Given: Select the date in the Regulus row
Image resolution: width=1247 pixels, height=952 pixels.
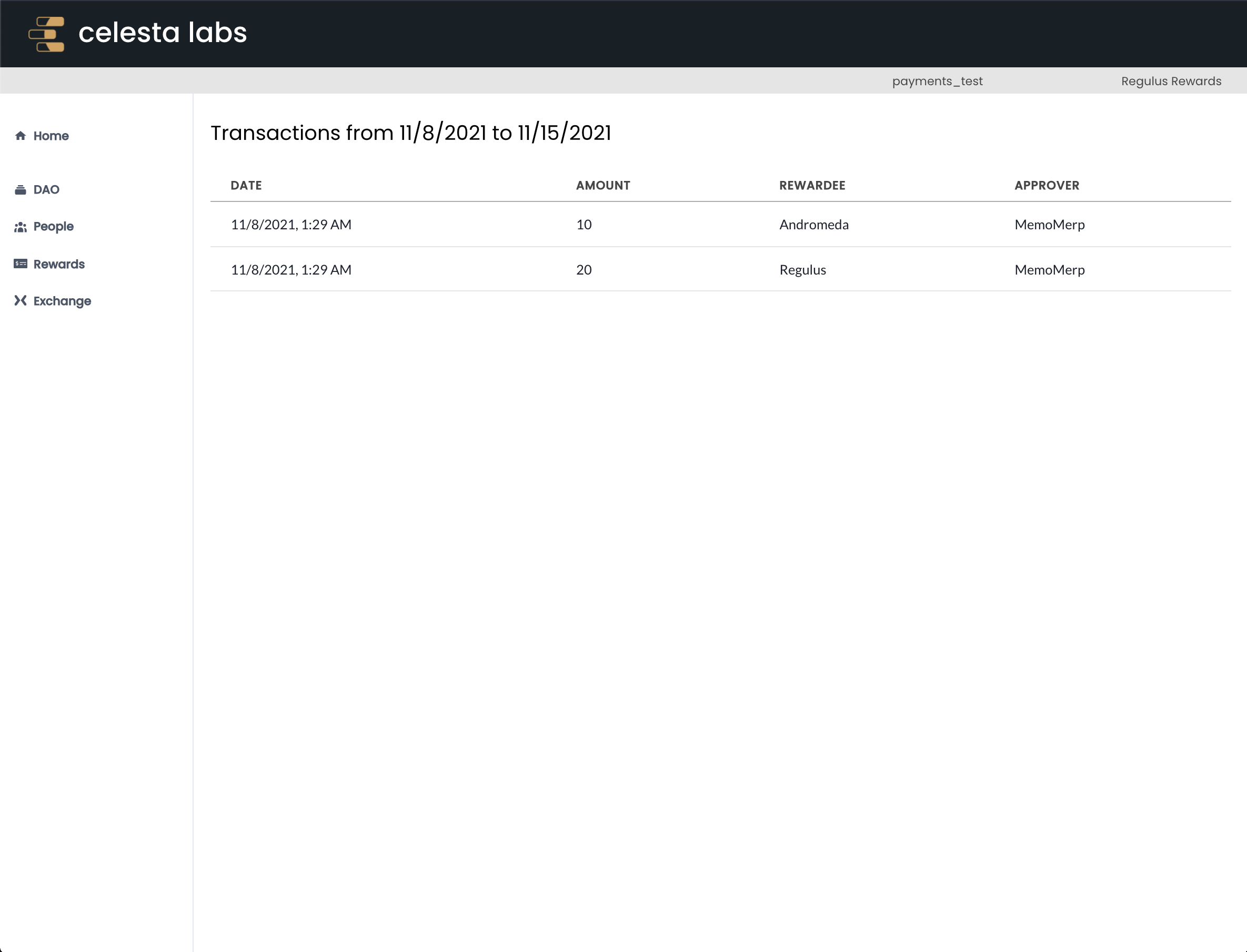Looking at the screenshot, I should 291,270.
